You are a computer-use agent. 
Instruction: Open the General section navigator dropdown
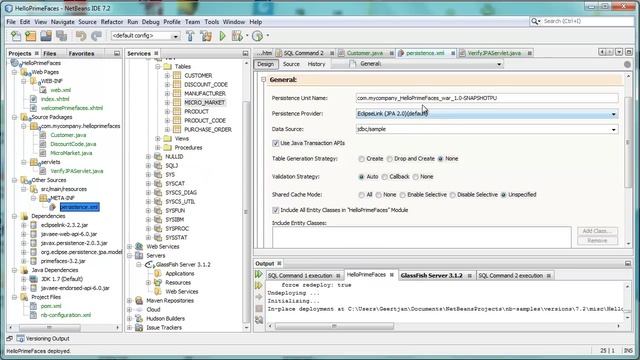tap(499, 64)
